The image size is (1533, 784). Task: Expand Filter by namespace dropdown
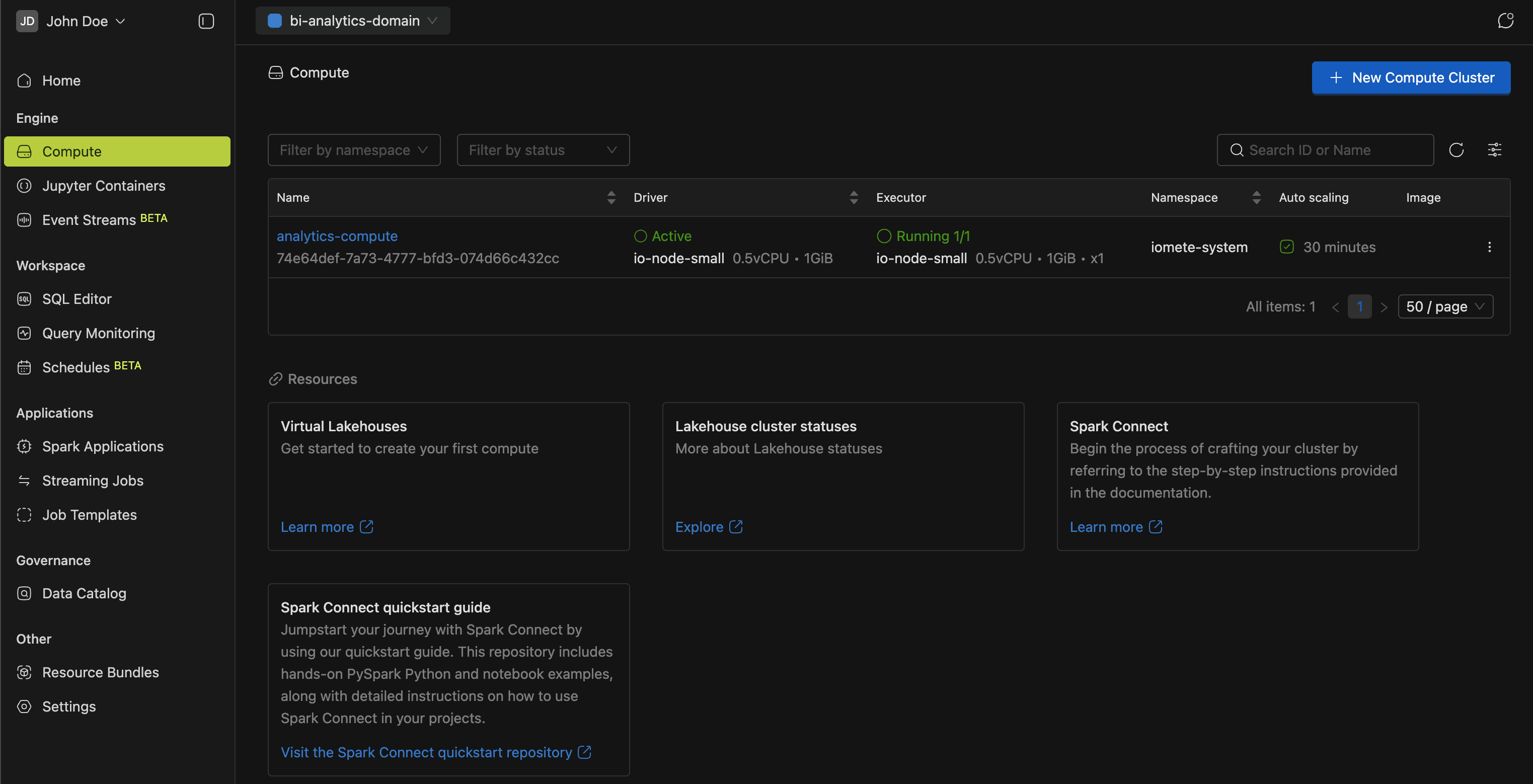pos(353,150)
